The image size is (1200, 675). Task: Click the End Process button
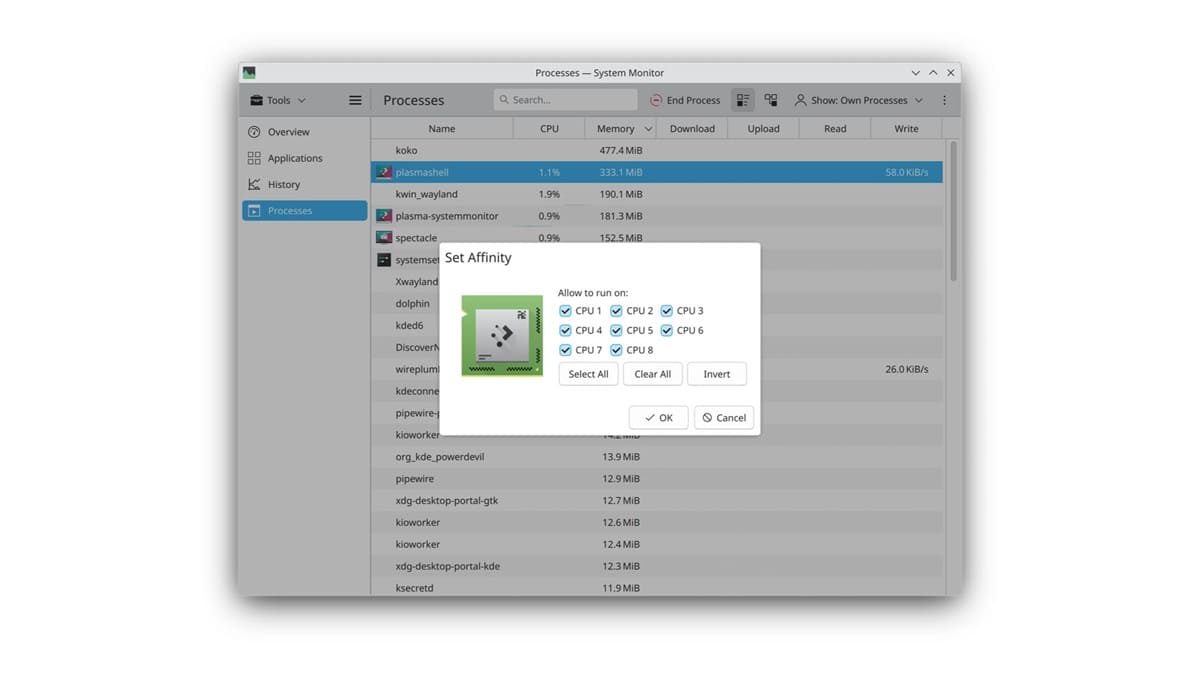point(685,100)
